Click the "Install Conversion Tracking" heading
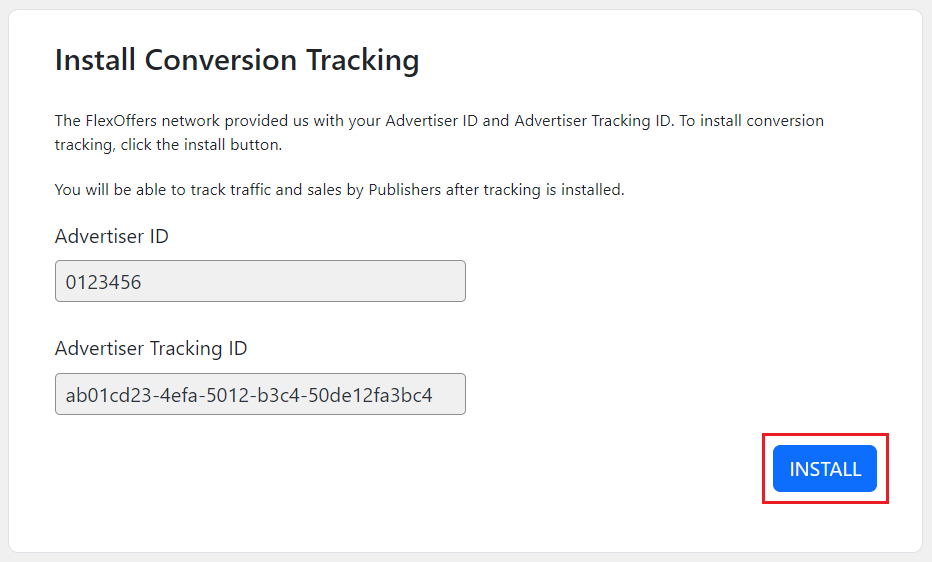Image resolution: width=932 pixels, height=562 pixels. click(237, 60)
